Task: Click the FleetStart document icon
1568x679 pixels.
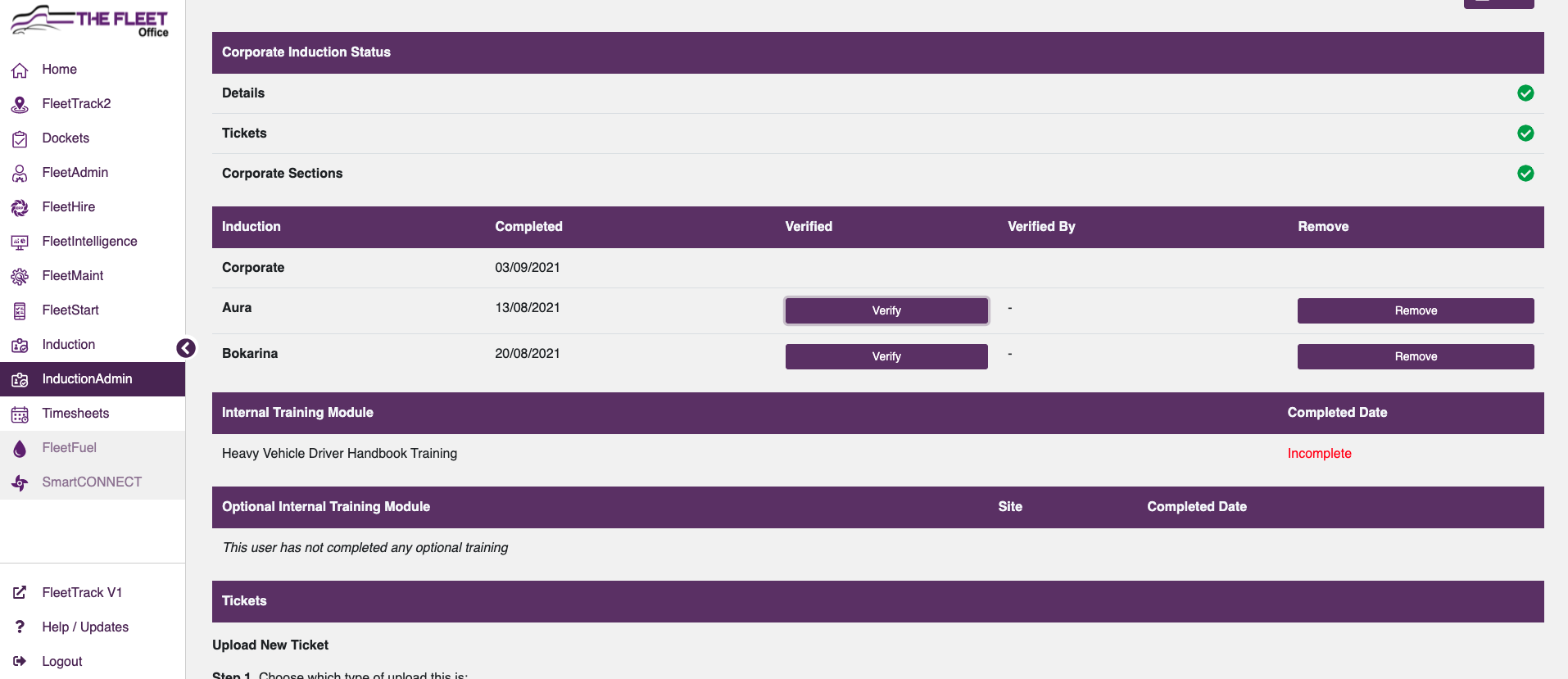Action: 20,311
